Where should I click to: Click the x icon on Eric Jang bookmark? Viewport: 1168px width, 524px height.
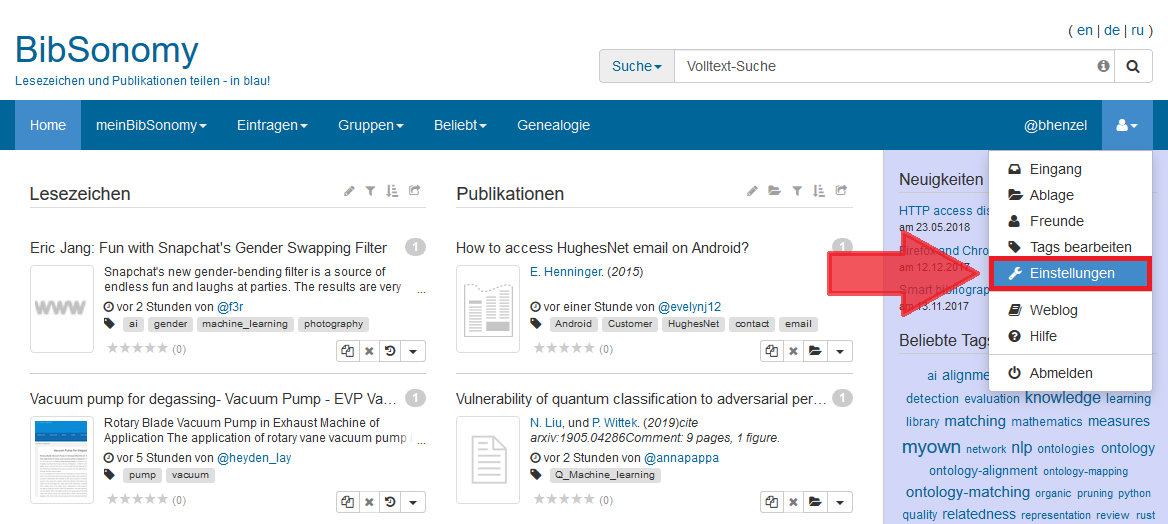368,351
